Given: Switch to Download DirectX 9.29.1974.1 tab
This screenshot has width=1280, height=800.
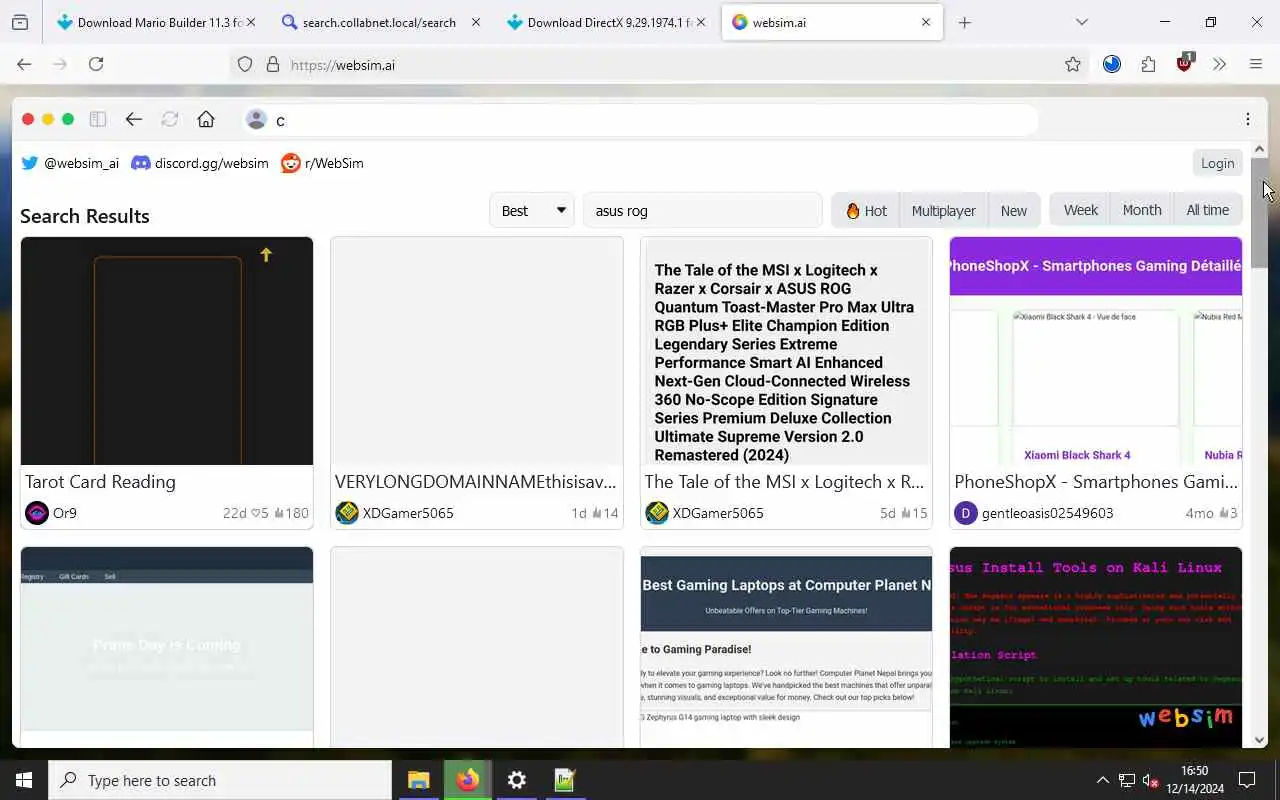Looking at the screenshot, I should pyautogui.click(x=605, y=22).
